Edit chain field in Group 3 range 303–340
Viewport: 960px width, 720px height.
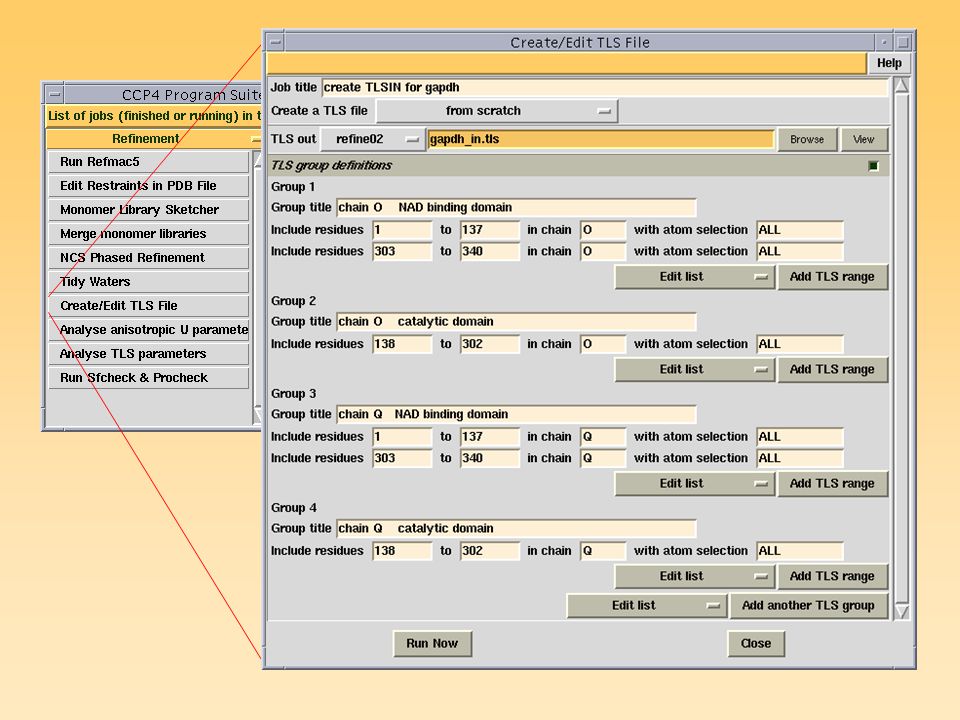click(603, 459)
